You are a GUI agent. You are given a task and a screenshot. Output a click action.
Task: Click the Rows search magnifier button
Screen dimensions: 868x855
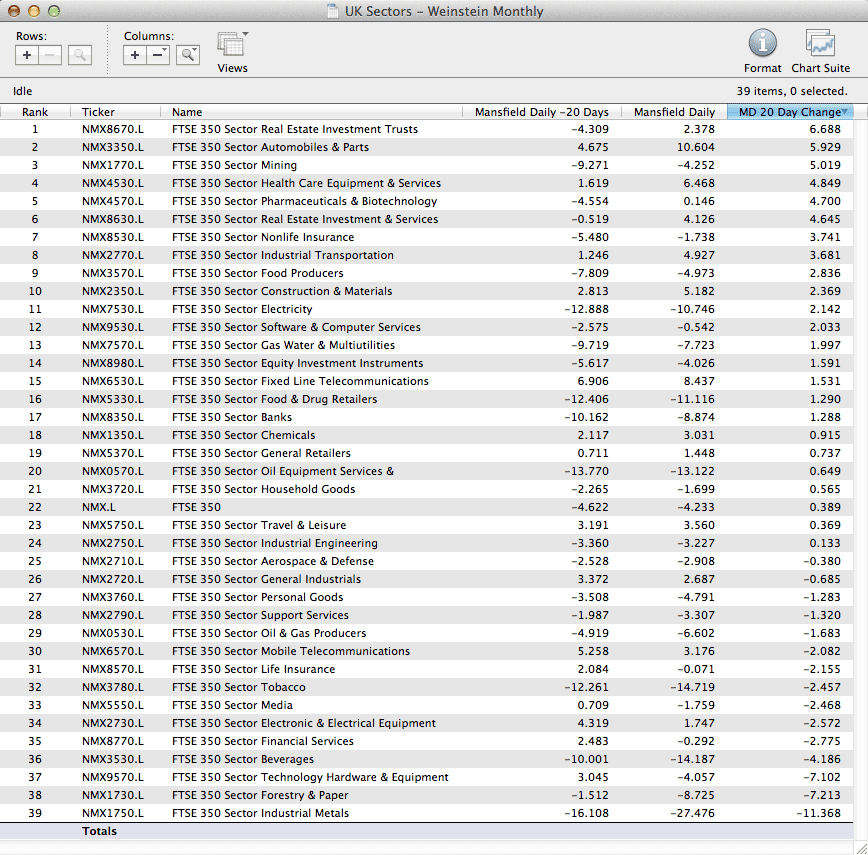tap(80, 55)
